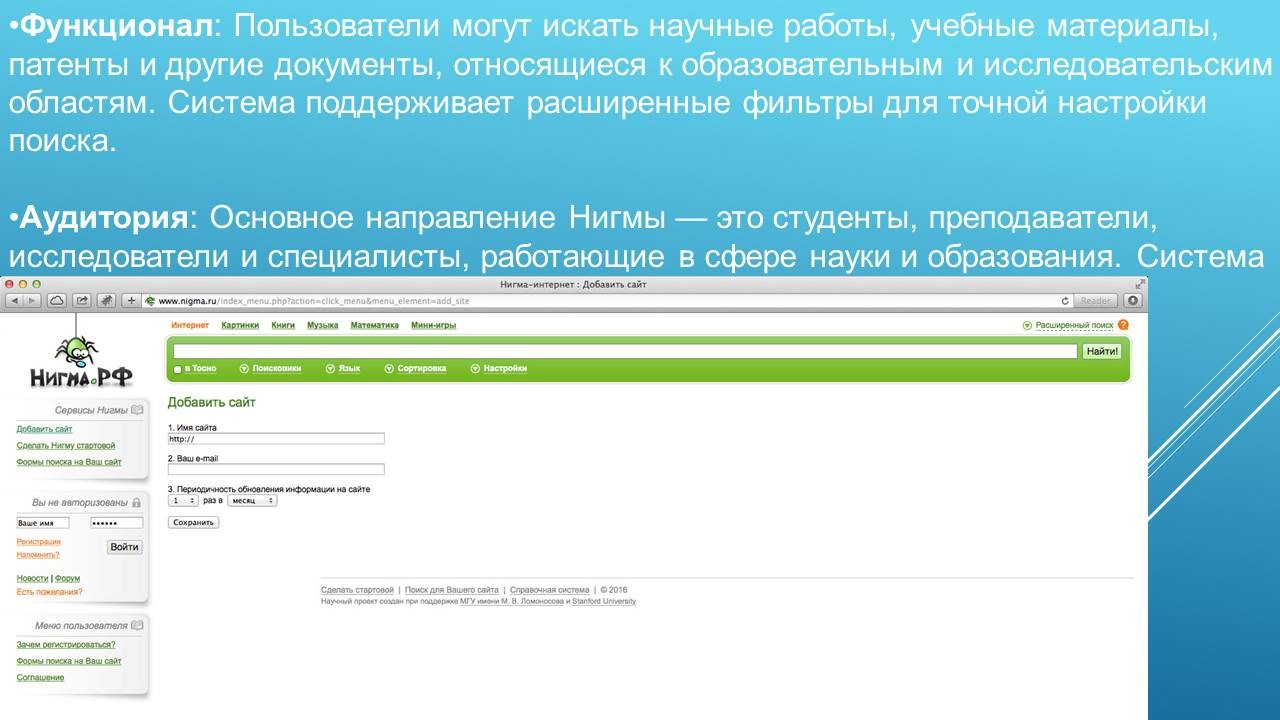
Task: Click the Share icon in browser toolbar
Action: pos(82,300)
